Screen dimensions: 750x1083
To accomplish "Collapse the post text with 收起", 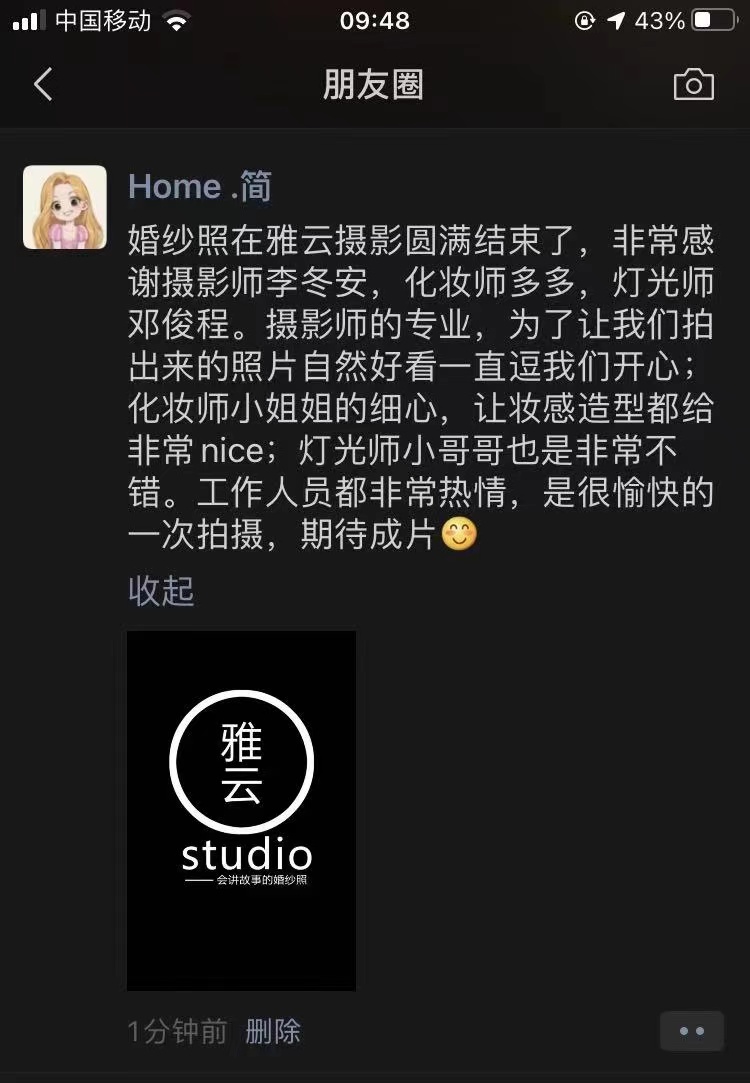I will click(x=161, y=591).
